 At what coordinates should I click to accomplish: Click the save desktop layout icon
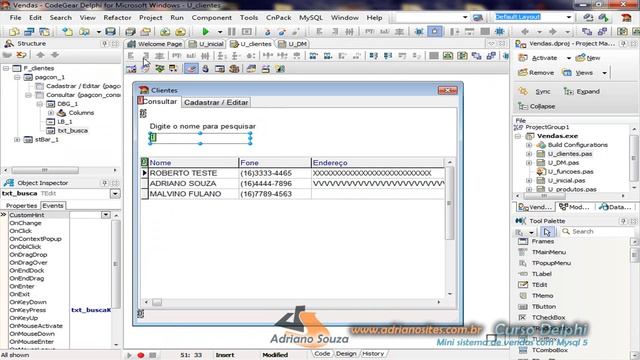[588, 17]
